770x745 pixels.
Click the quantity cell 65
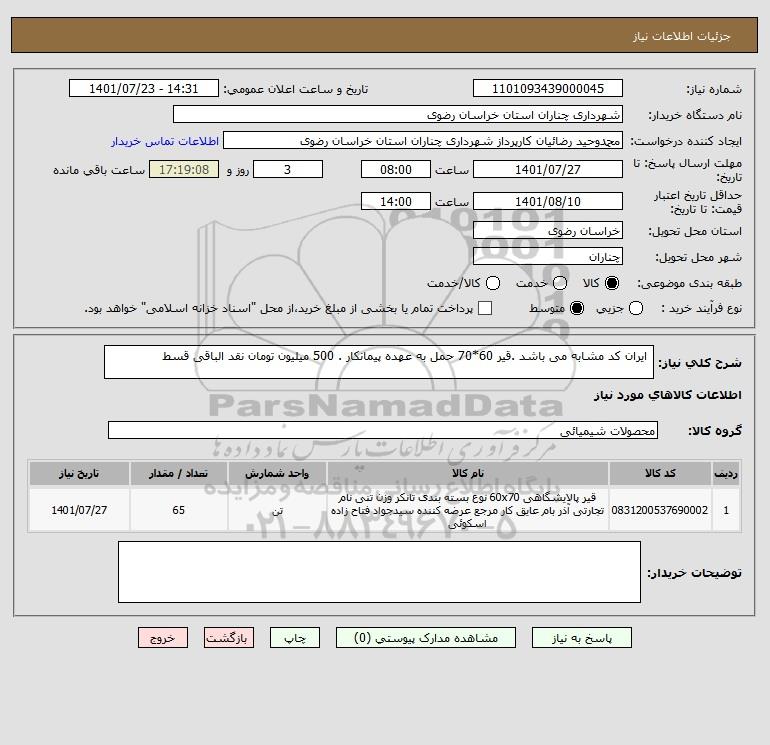click(x=179, y=510)
